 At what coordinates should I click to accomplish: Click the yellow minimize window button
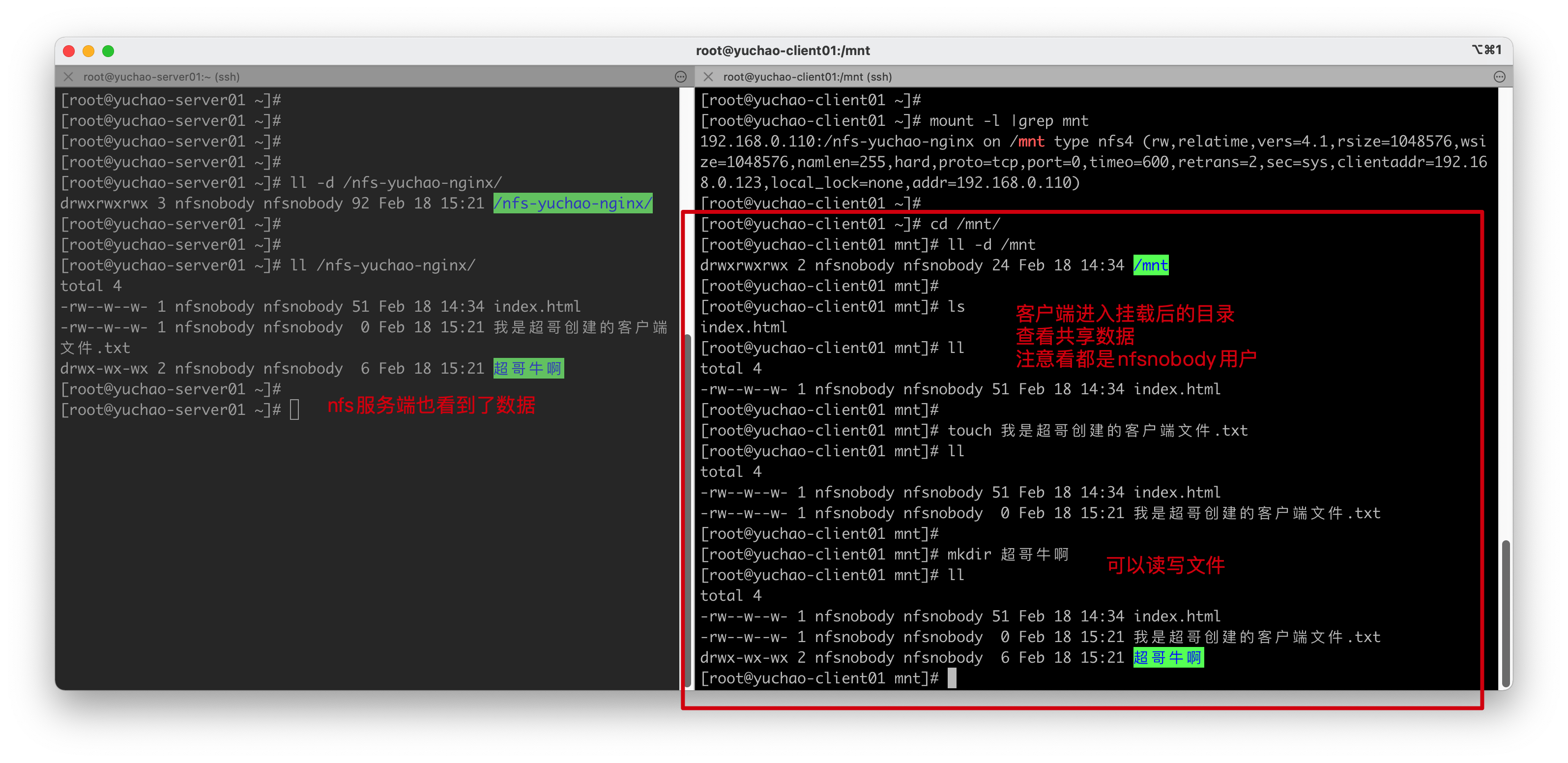point(88,51)
